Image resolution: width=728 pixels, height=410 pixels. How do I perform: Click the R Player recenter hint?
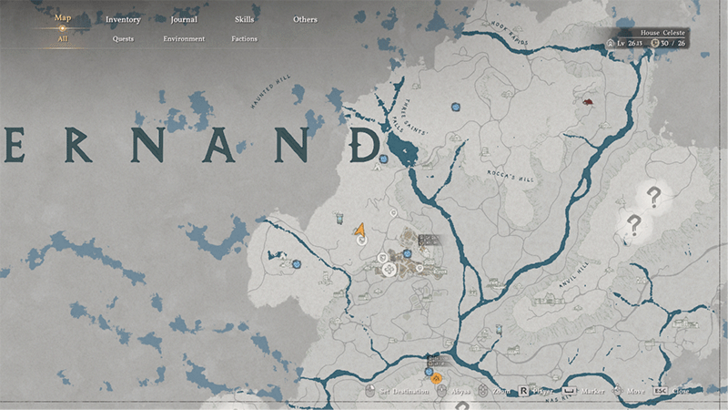coord(535,391)
